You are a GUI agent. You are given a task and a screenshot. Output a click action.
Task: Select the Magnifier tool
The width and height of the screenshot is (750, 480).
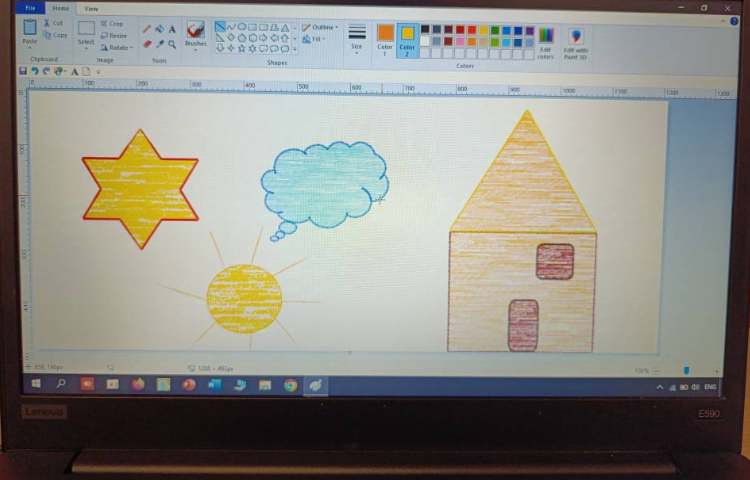click(x=172, y=44)
